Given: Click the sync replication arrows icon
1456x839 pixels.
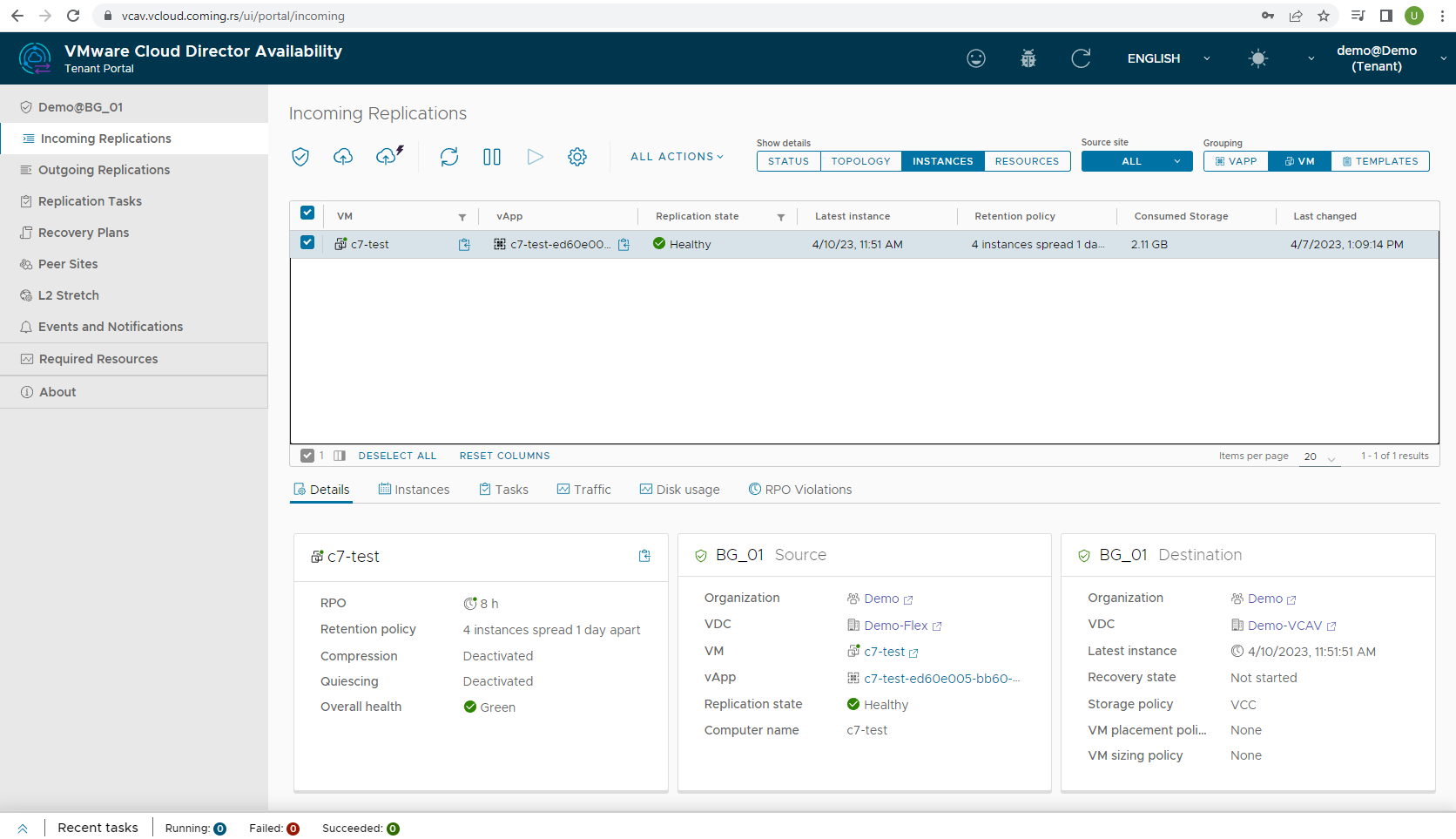Looking at the screenshot, I should point(449,157).
